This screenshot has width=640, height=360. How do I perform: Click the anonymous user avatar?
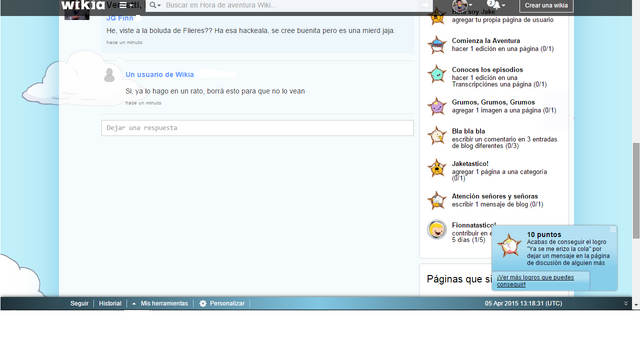point(109,75)
